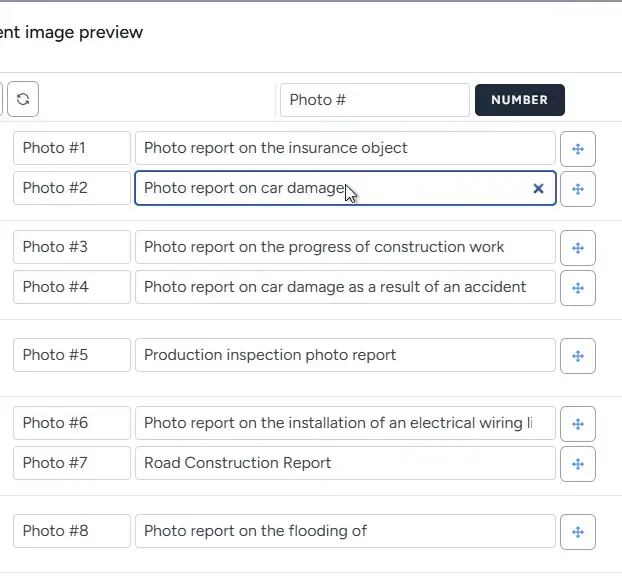Edit the Photo #3 label field

click(72, 247)
